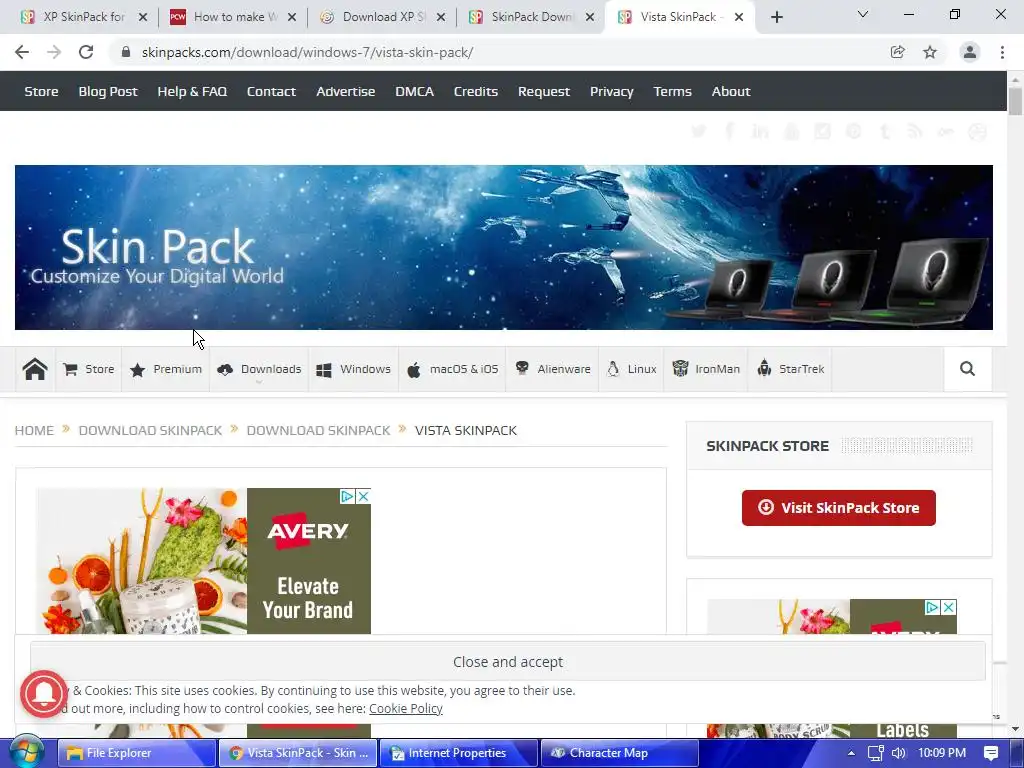The image size is (1024, 768).
Task: Open File Explorer from taskbar
Action: tap(137, 753)
